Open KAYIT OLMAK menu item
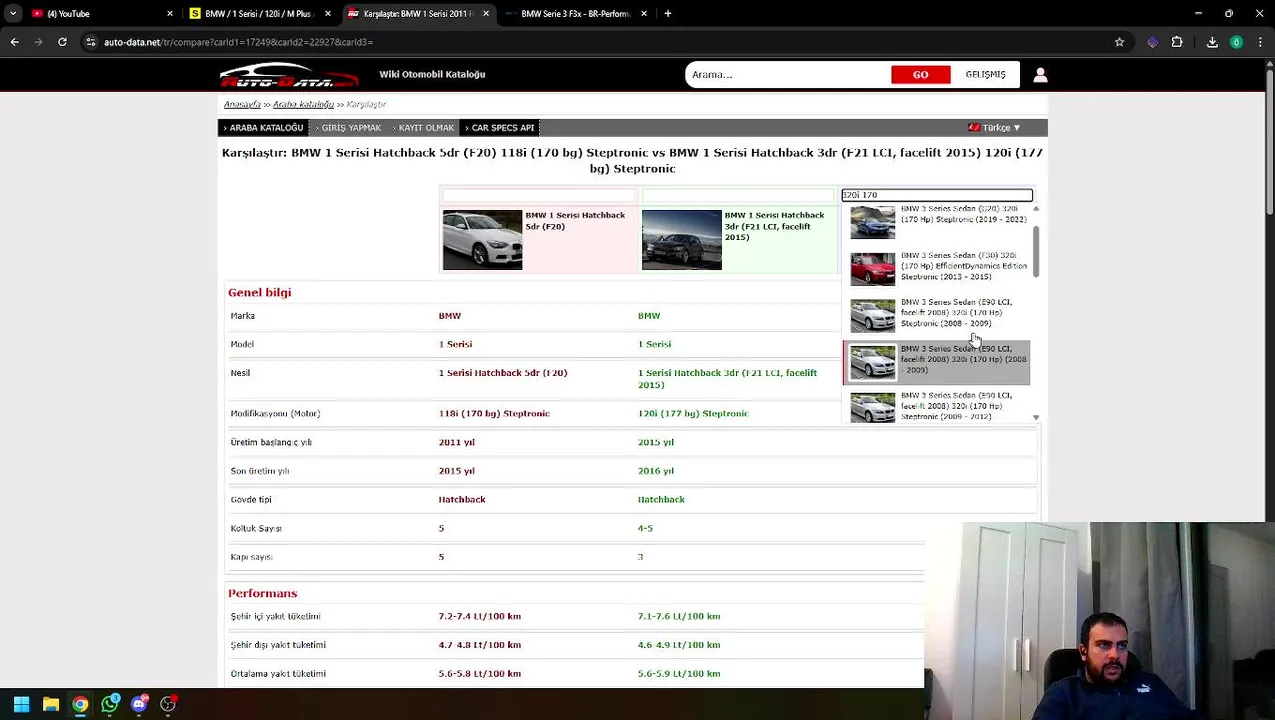1275x720 pixels. click(424, 128)
